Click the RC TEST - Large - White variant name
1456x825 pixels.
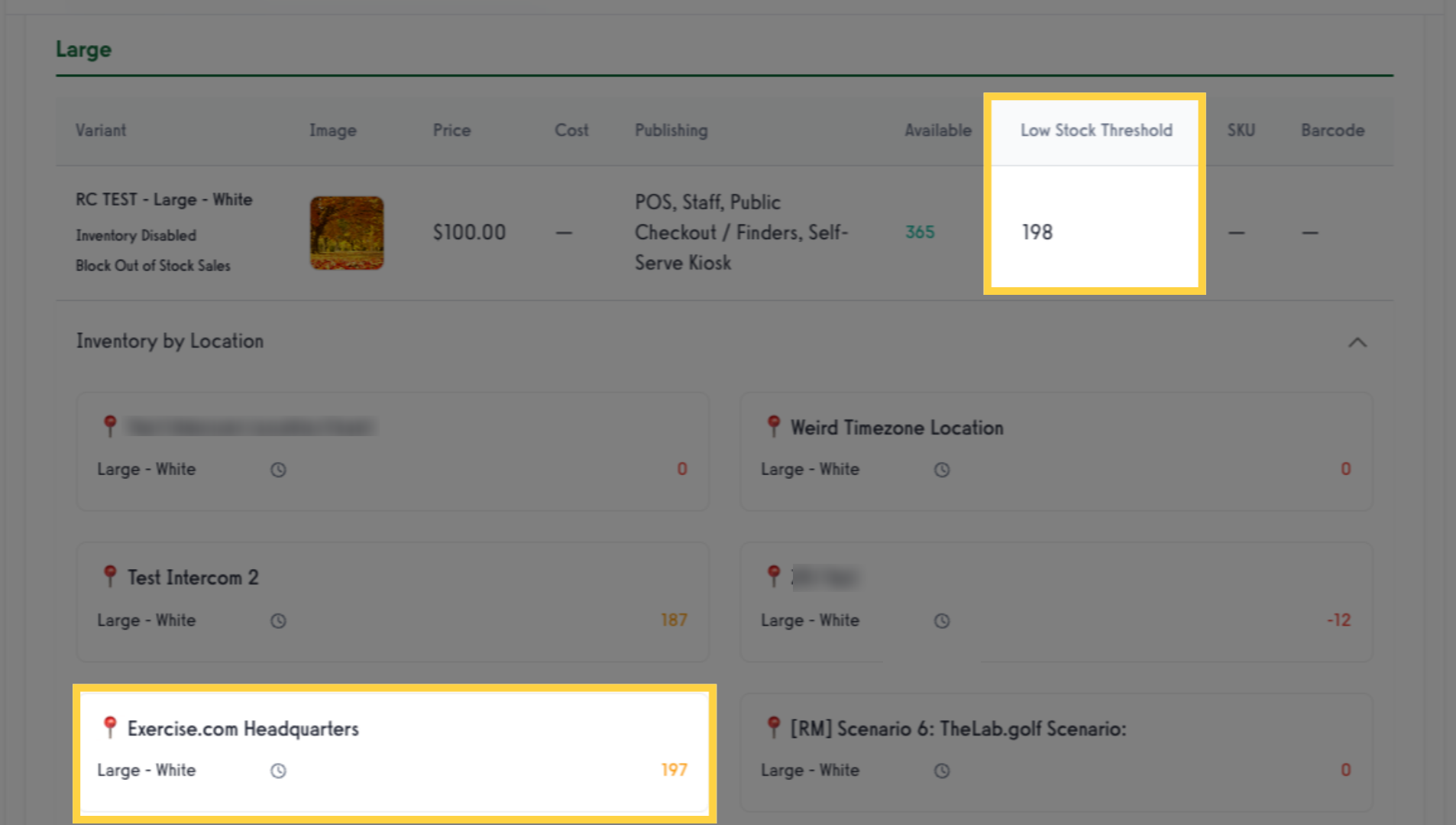(163, 199)
